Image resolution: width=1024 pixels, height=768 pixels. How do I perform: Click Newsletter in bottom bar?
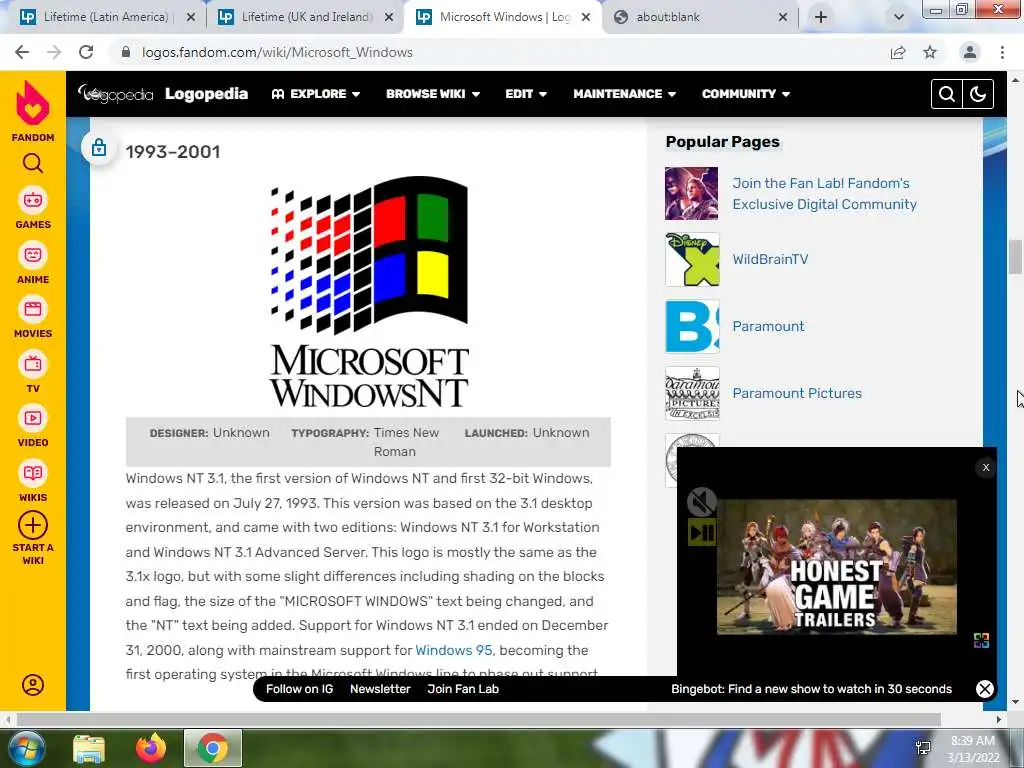(380, 689)
